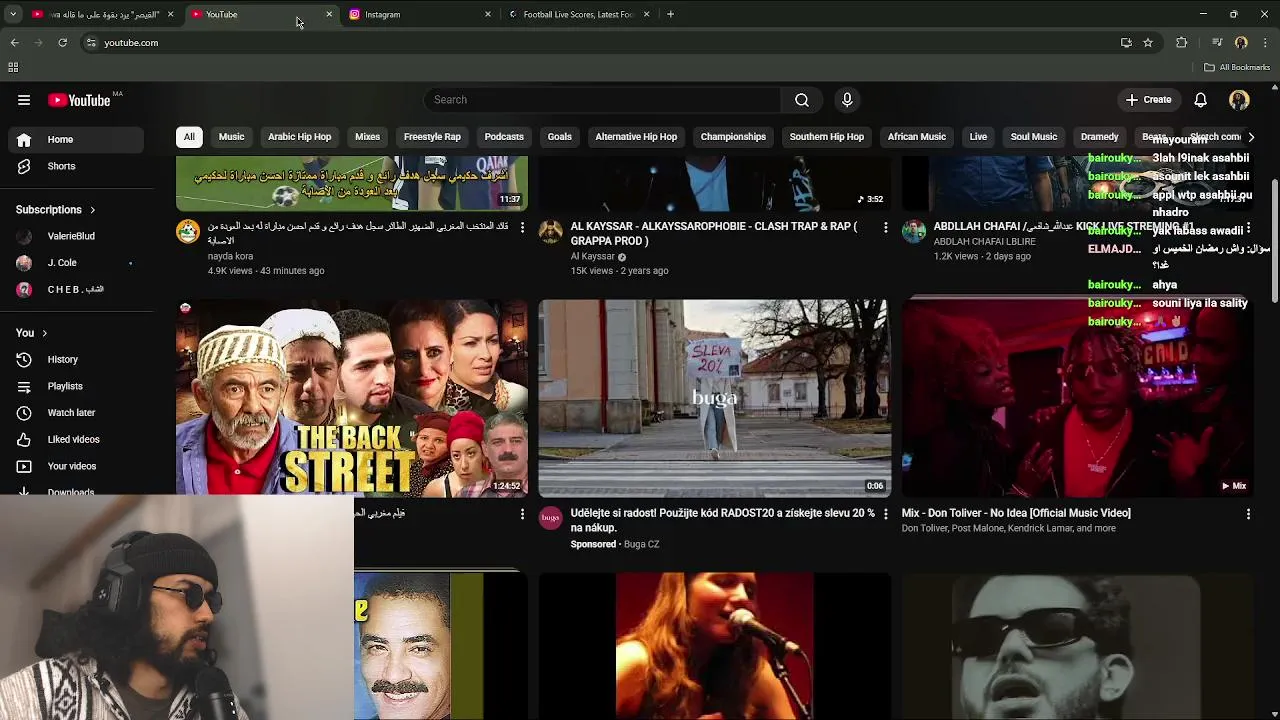Select the All filter chip
Screen dimensions: 1280x720
[x=189, y=137]
